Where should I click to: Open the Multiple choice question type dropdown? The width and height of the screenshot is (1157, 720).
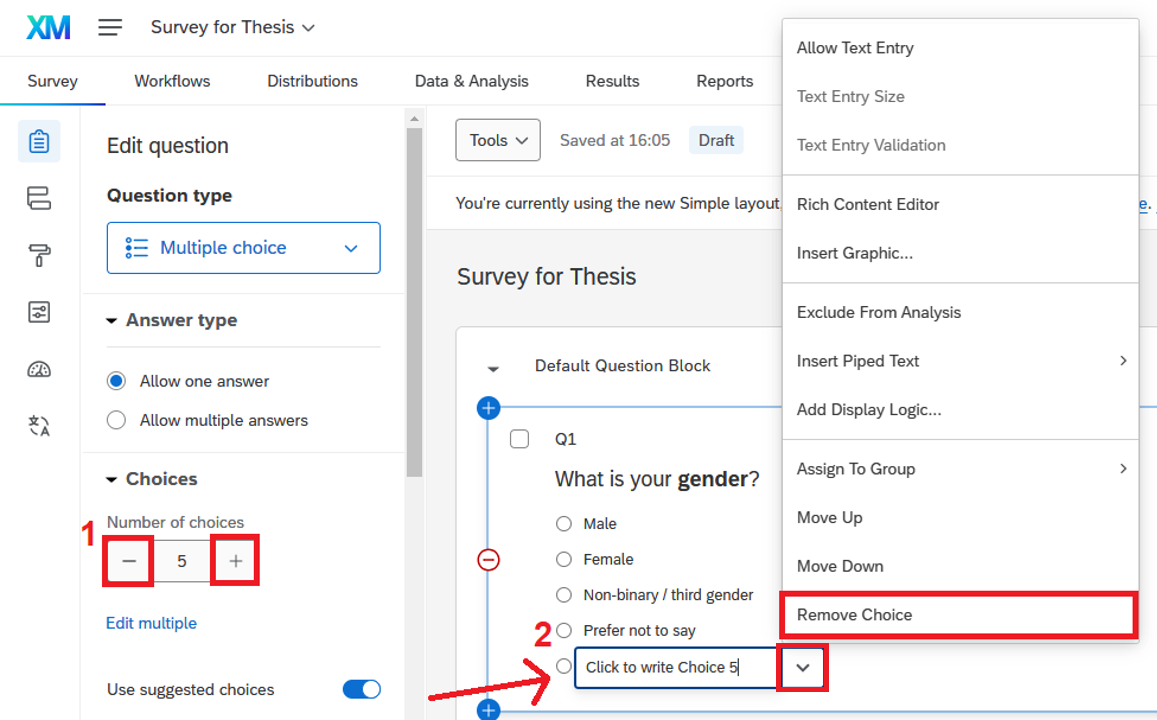243,248
